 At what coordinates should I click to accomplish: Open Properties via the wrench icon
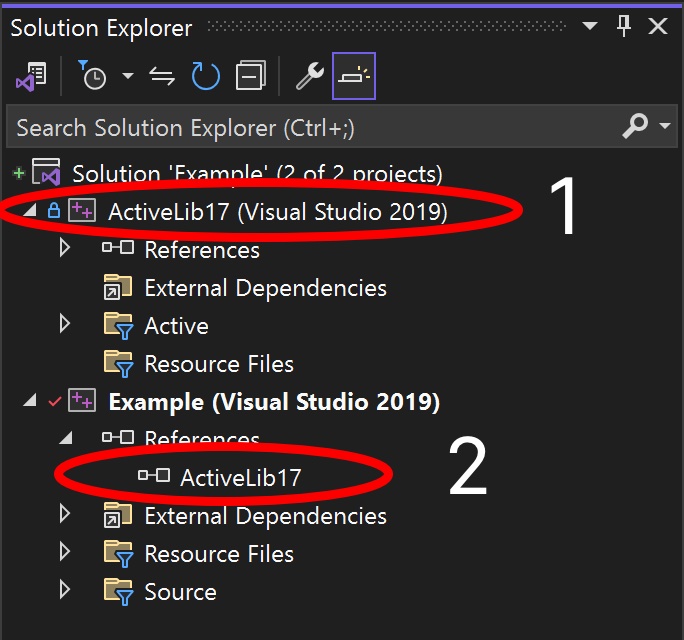310,77
